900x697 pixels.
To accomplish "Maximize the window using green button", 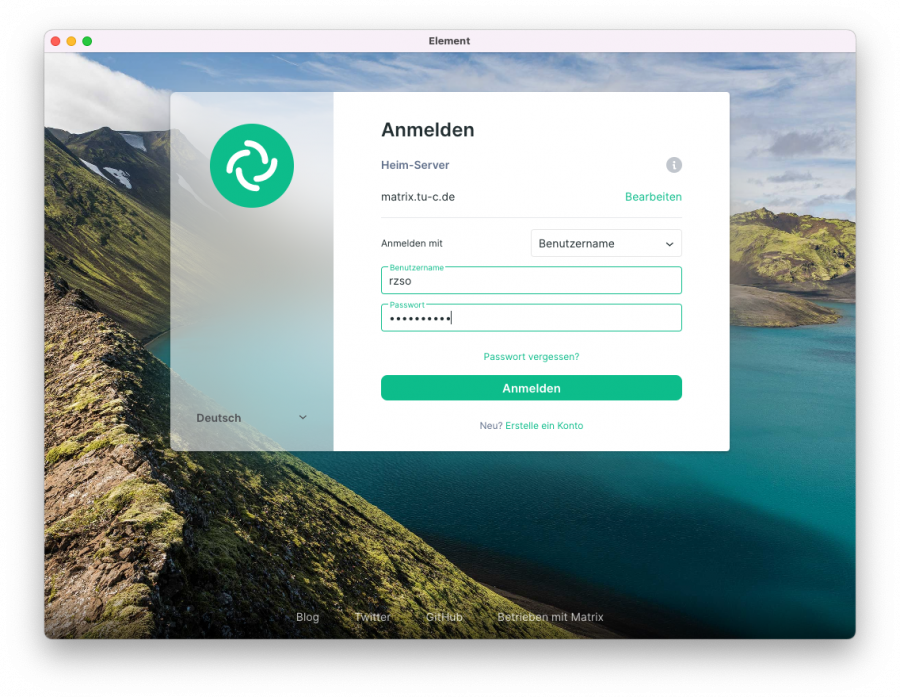I will 87,41.
